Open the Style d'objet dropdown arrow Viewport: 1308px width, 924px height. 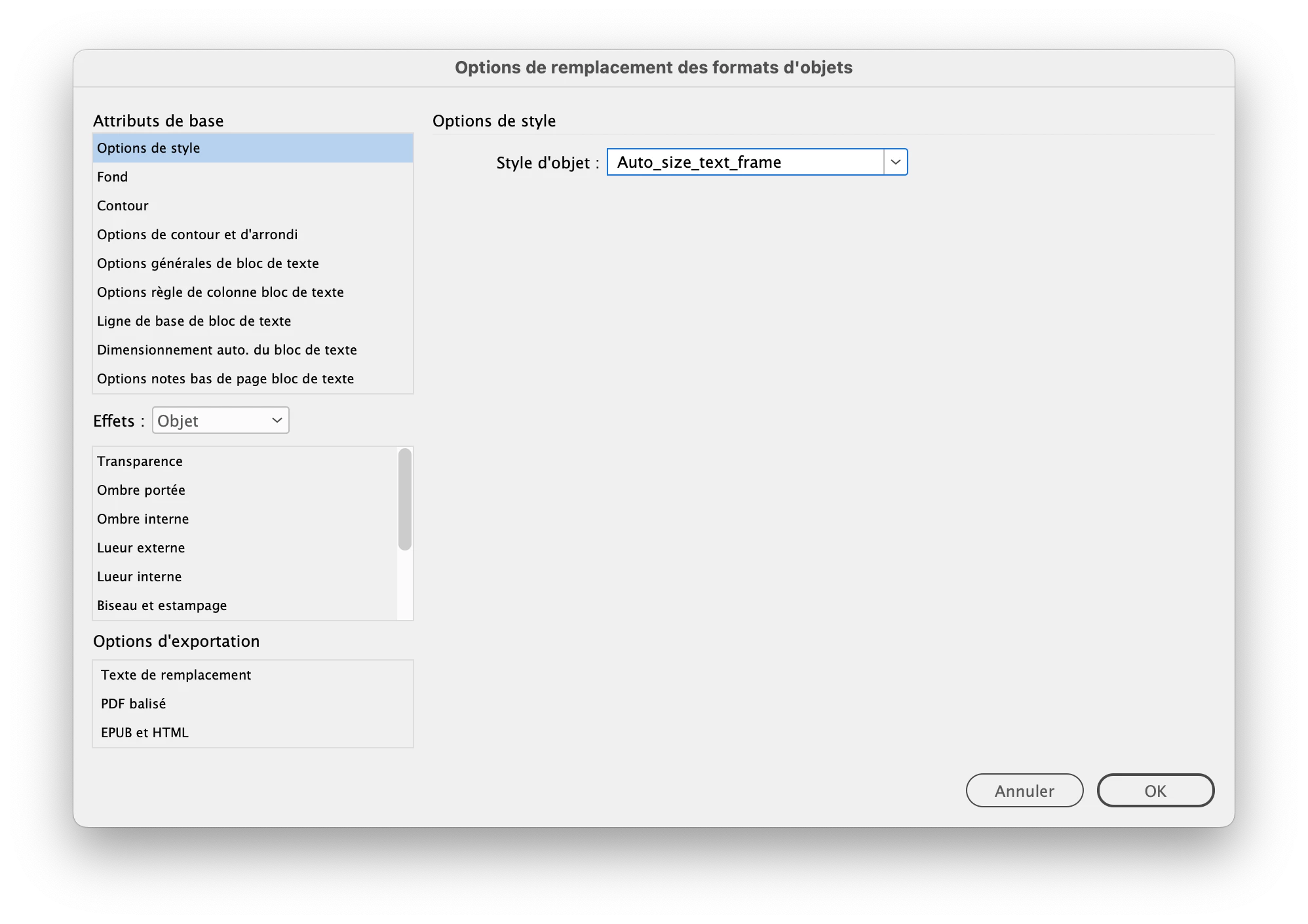tap(895, 162)
